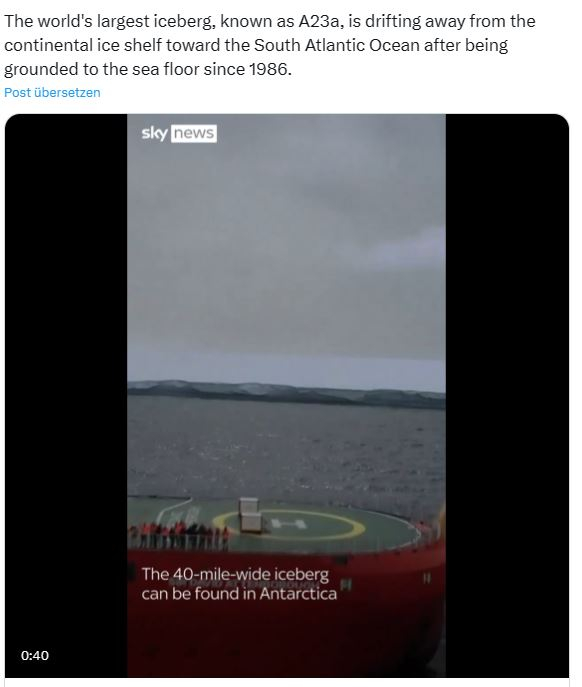Image resolution: width=582 pixels, height=687 pixels.
Task: Click the word "Antarctica" in the video caption
Action: (298, 594)
